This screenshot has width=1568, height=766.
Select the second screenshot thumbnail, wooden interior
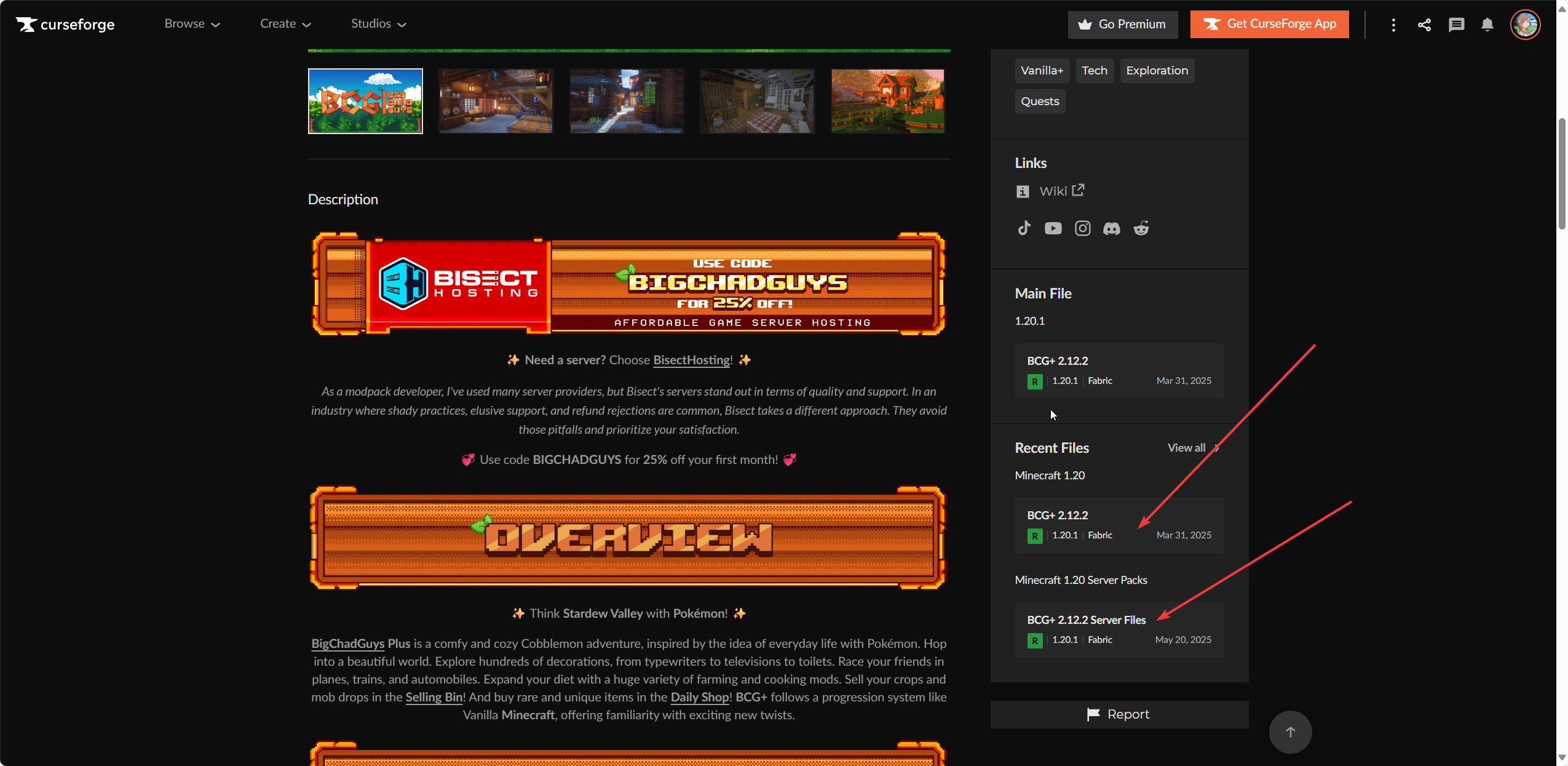point(496,101)
